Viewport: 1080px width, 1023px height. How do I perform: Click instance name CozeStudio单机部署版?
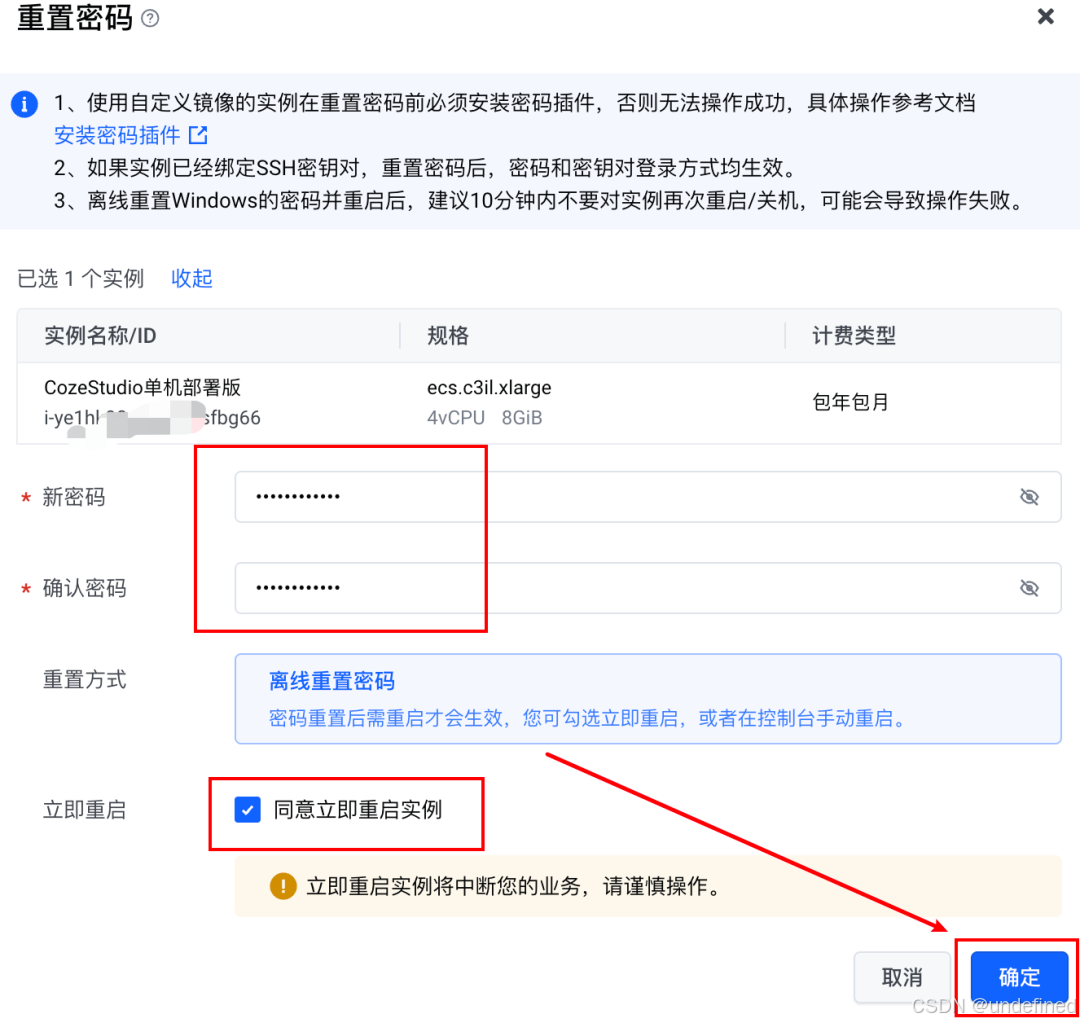point(143,387)
